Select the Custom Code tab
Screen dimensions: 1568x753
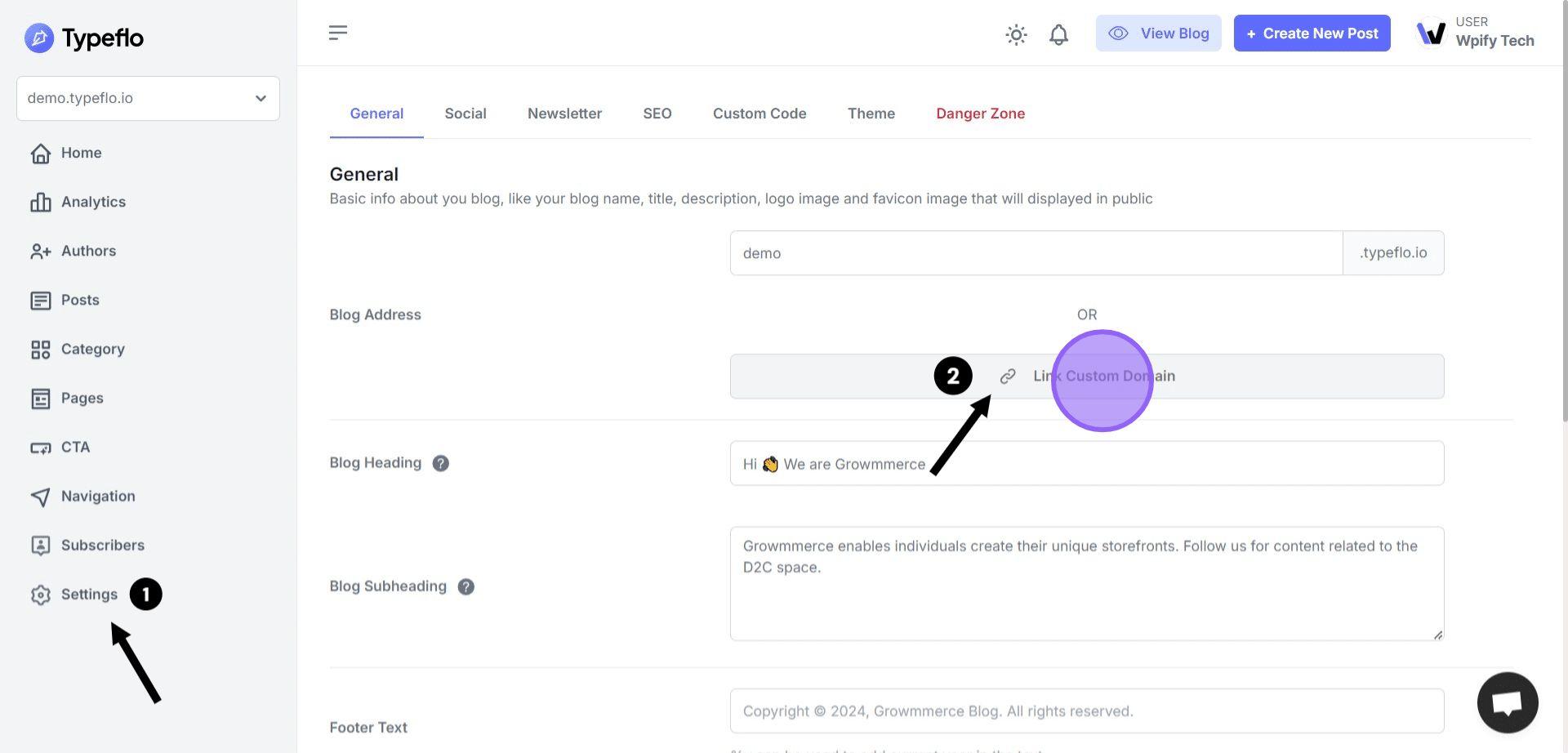point(759,114)
